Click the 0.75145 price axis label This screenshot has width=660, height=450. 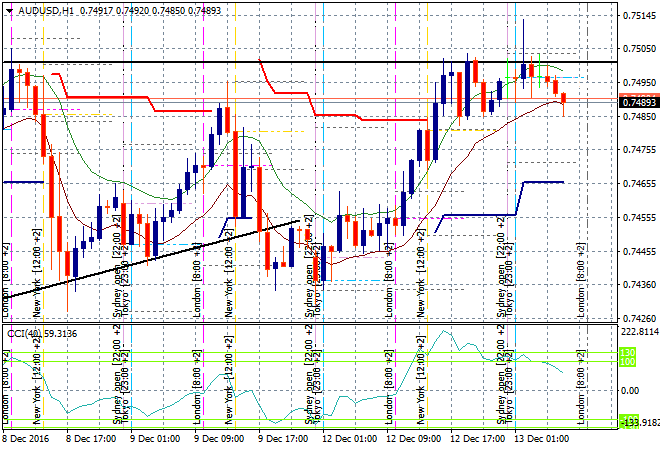637,15
